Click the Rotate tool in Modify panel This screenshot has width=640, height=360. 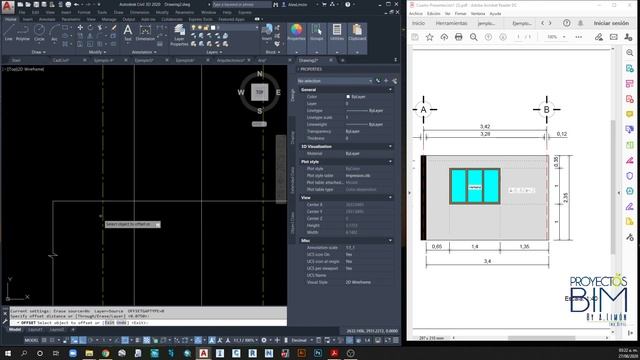(90, 27)
